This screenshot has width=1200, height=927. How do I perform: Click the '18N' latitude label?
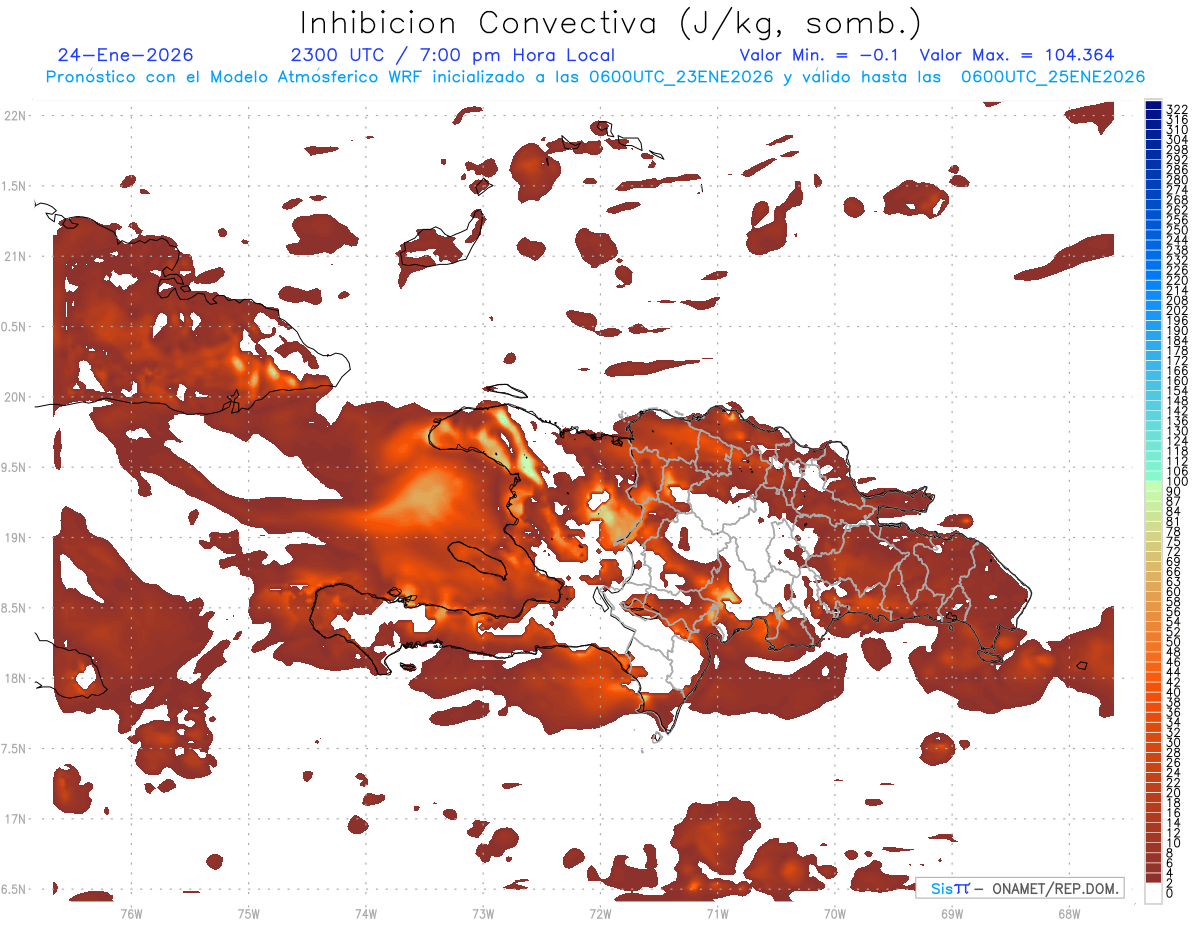pos(14,678)
